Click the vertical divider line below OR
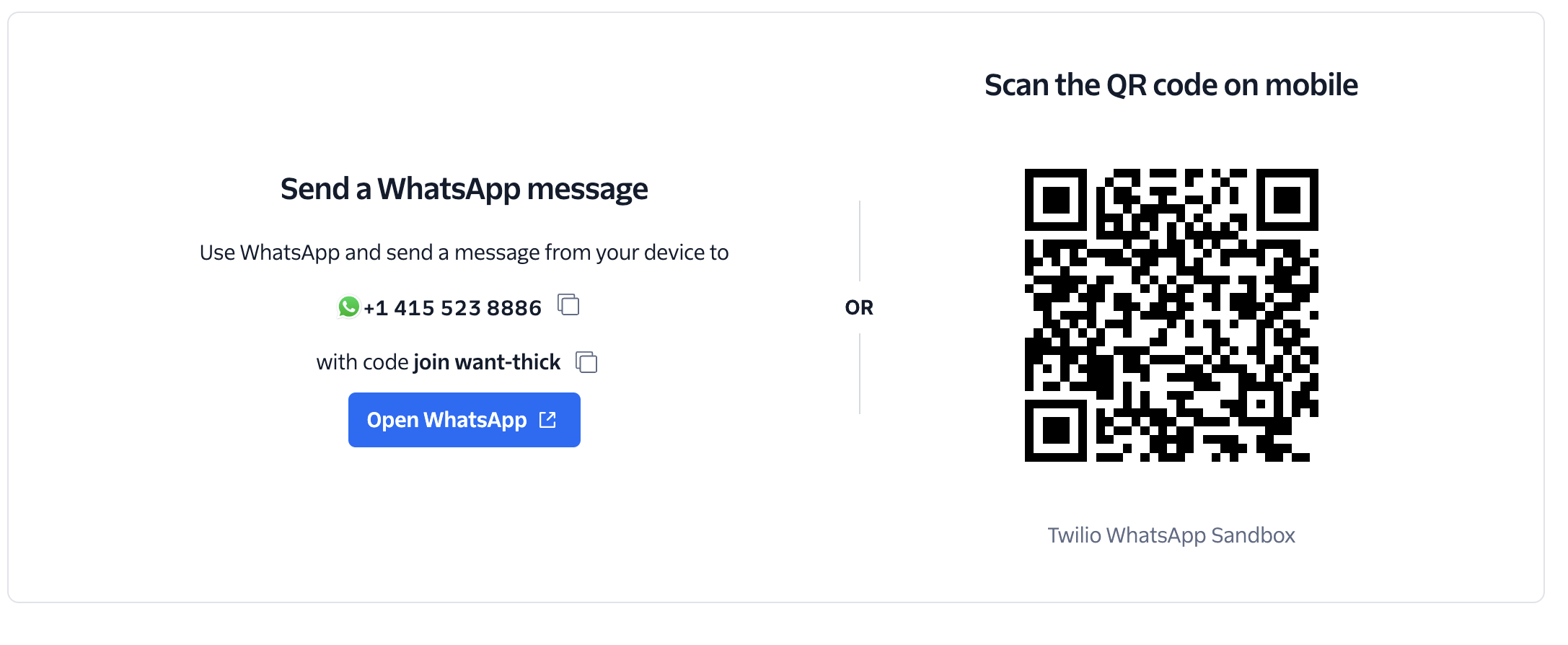 click(x=860, y=374)
